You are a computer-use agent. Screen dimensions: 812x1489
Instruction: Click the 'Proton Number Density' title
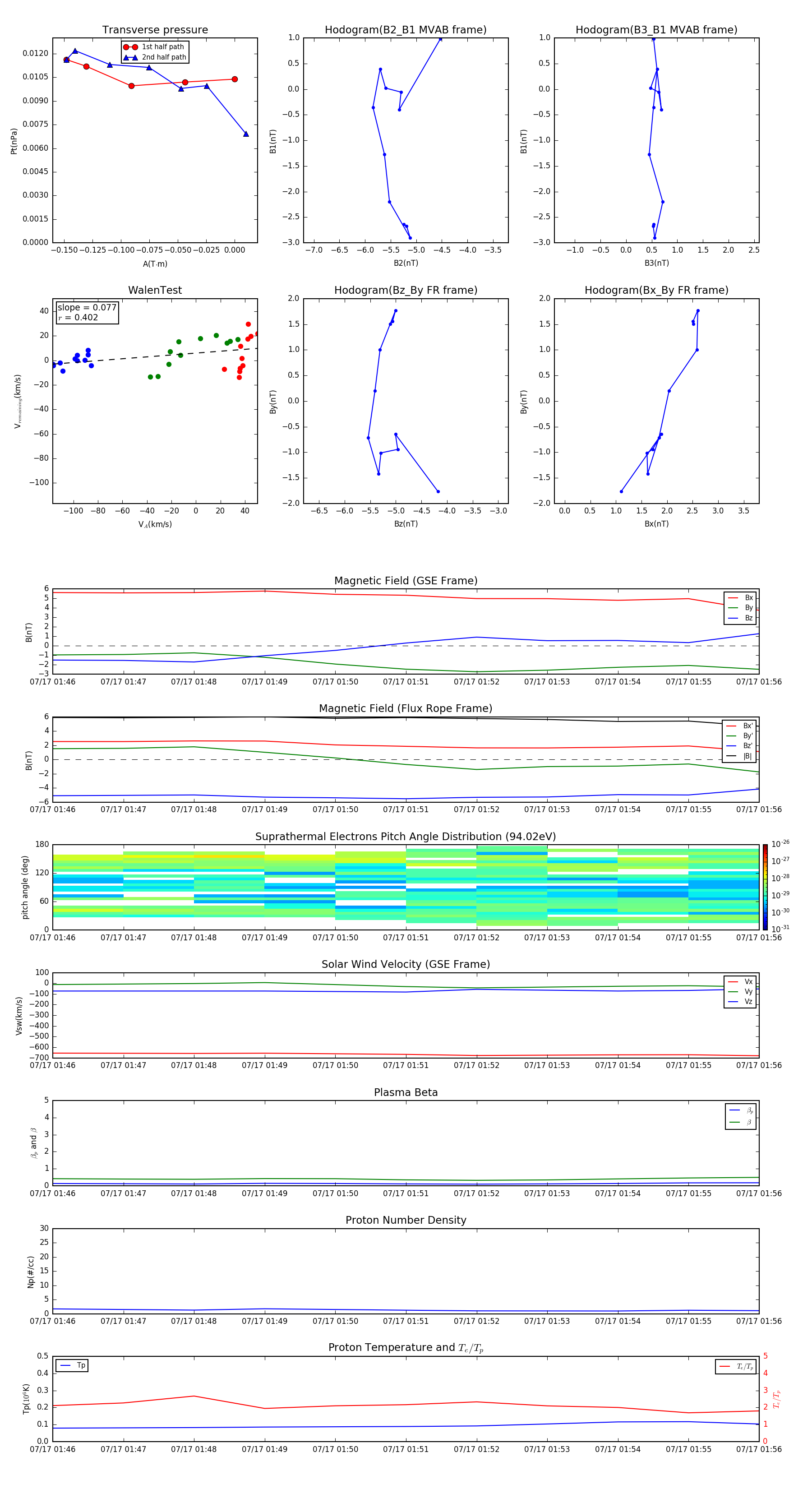tap(406, 1220)
